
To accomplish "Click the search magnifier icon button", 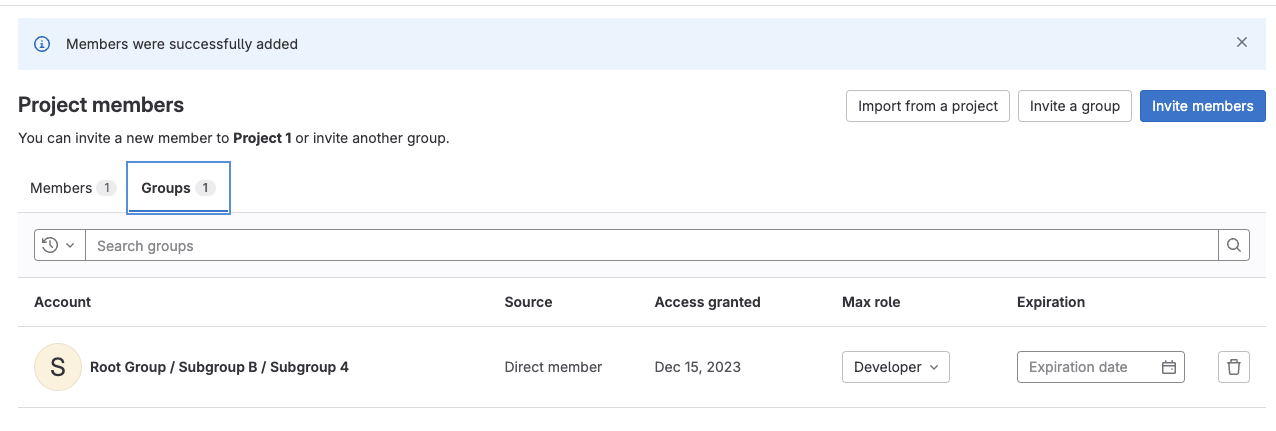I will [x=1234, y=245].
